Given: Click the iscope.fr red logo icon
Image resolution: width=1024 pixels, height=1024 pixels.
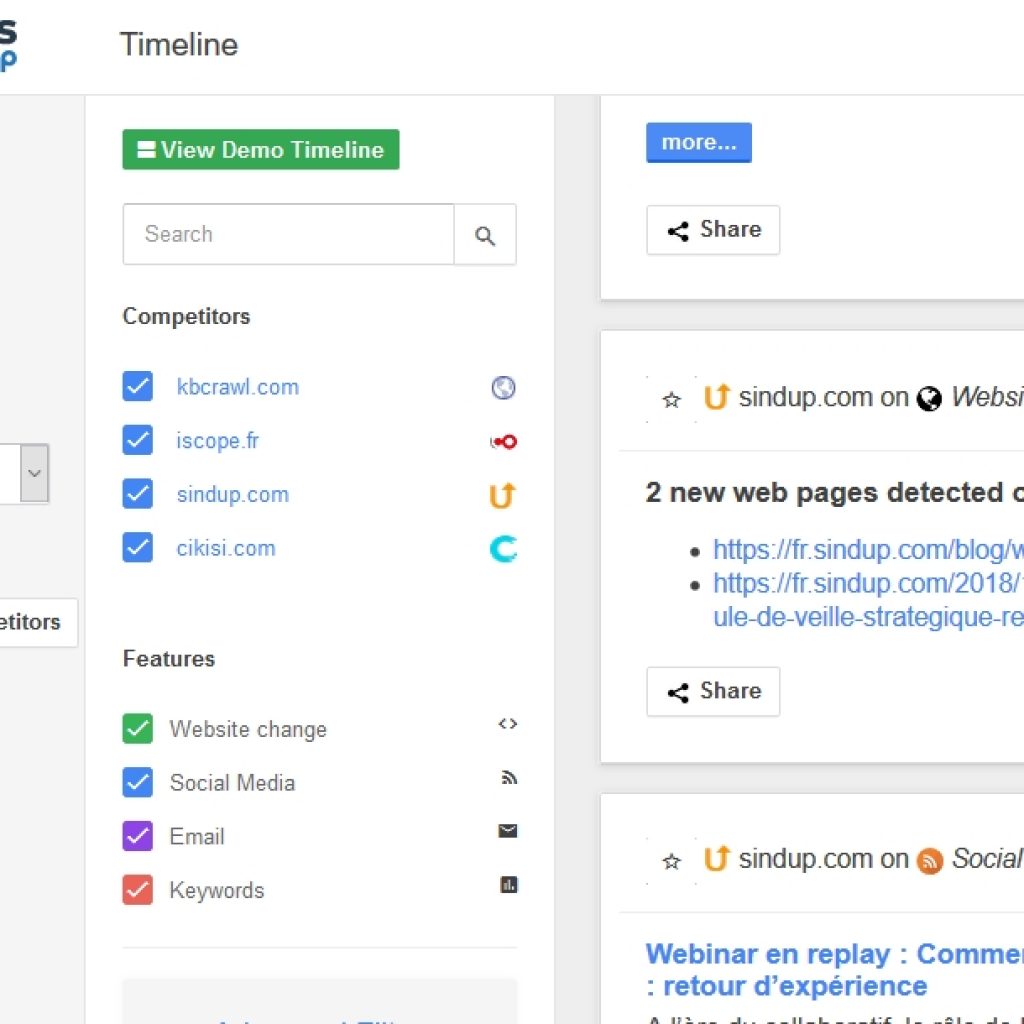Looking at the screenshot, I should tap(503, 442).
